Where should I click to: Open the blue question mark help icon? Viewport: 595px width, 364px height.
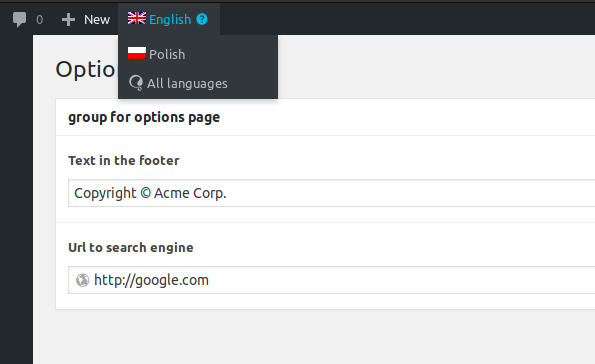pyautogui.click(x=202, y=19)
